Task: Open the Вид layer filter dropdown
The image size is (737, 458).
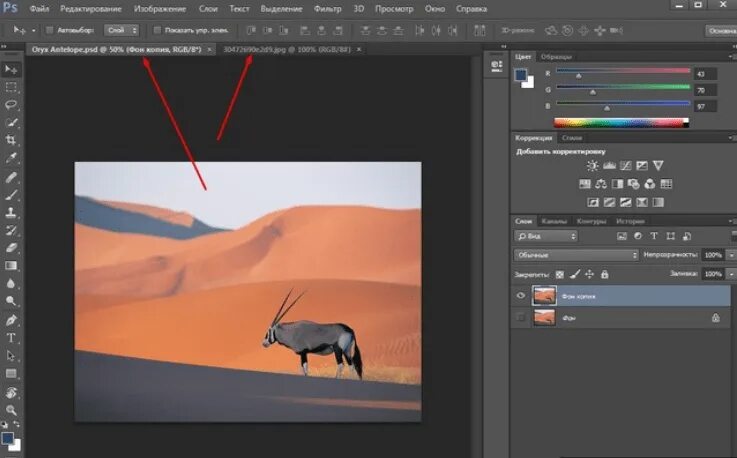Action: [x=546, y=236]
